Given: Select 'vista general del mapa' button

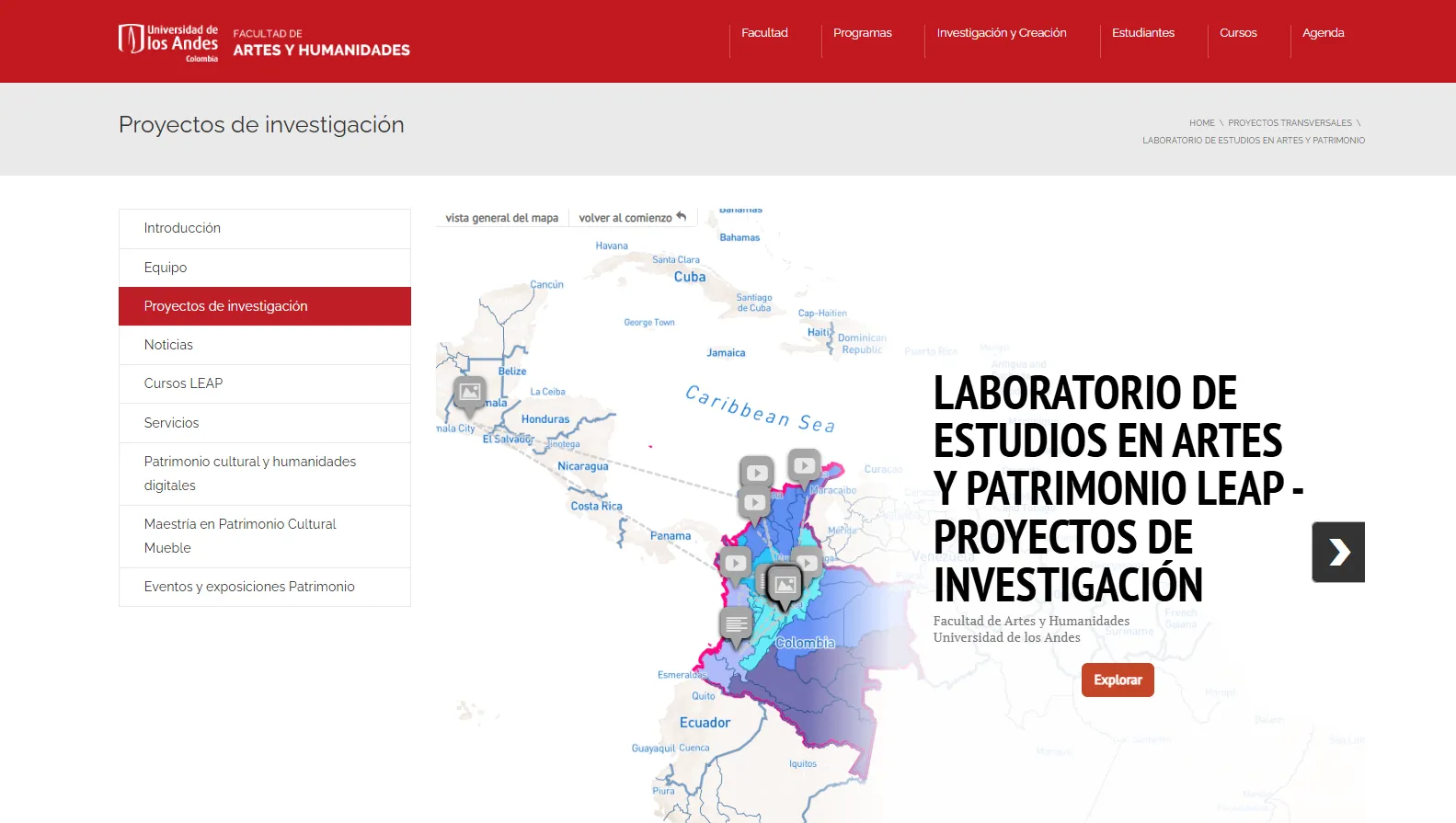Looking at the screenshot, I should [x=501, y=218].
